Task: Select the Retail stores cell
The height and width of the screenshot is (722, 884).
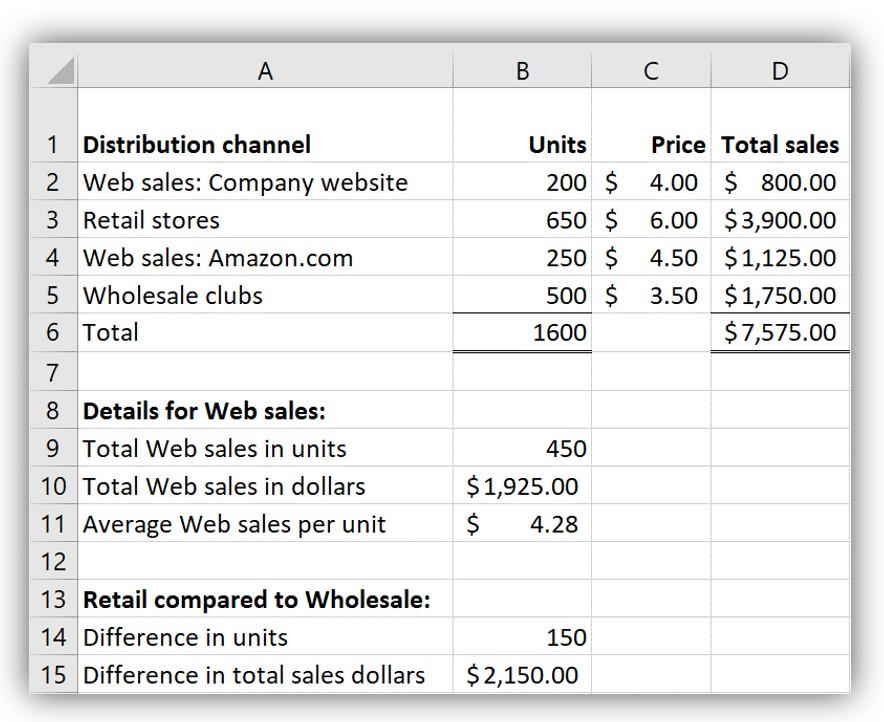Action: point(151,220)
